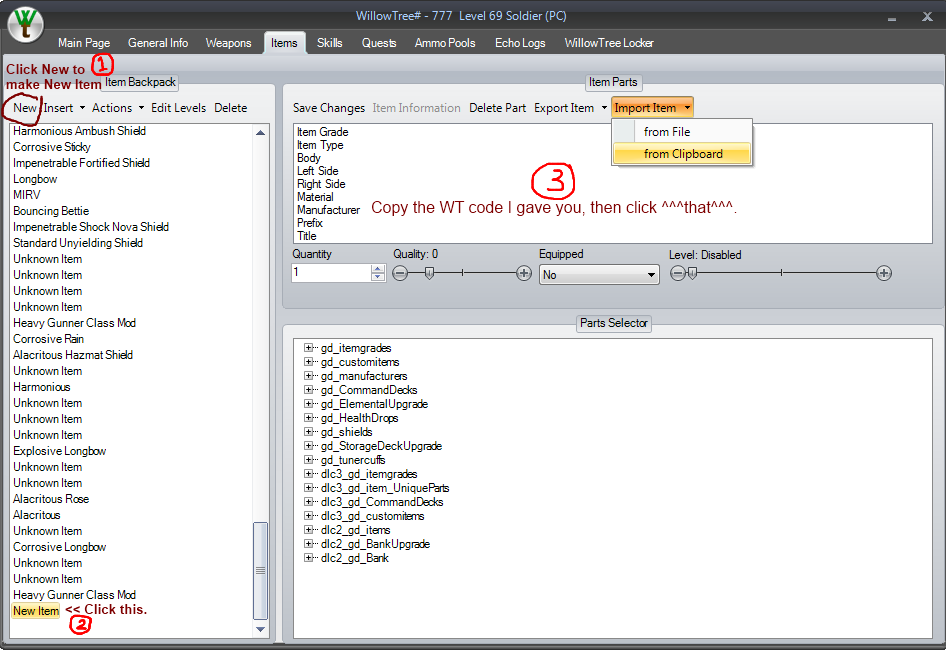Open the Insert dropdown arrow
946x651 pixels.
pyautogui.click(x=83, y=109)
